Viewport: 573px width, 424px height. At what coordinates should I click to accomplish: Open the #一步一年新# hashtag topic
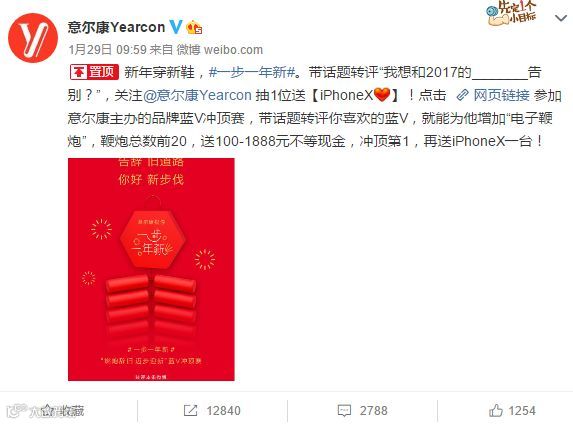click(x=252, y=72)
